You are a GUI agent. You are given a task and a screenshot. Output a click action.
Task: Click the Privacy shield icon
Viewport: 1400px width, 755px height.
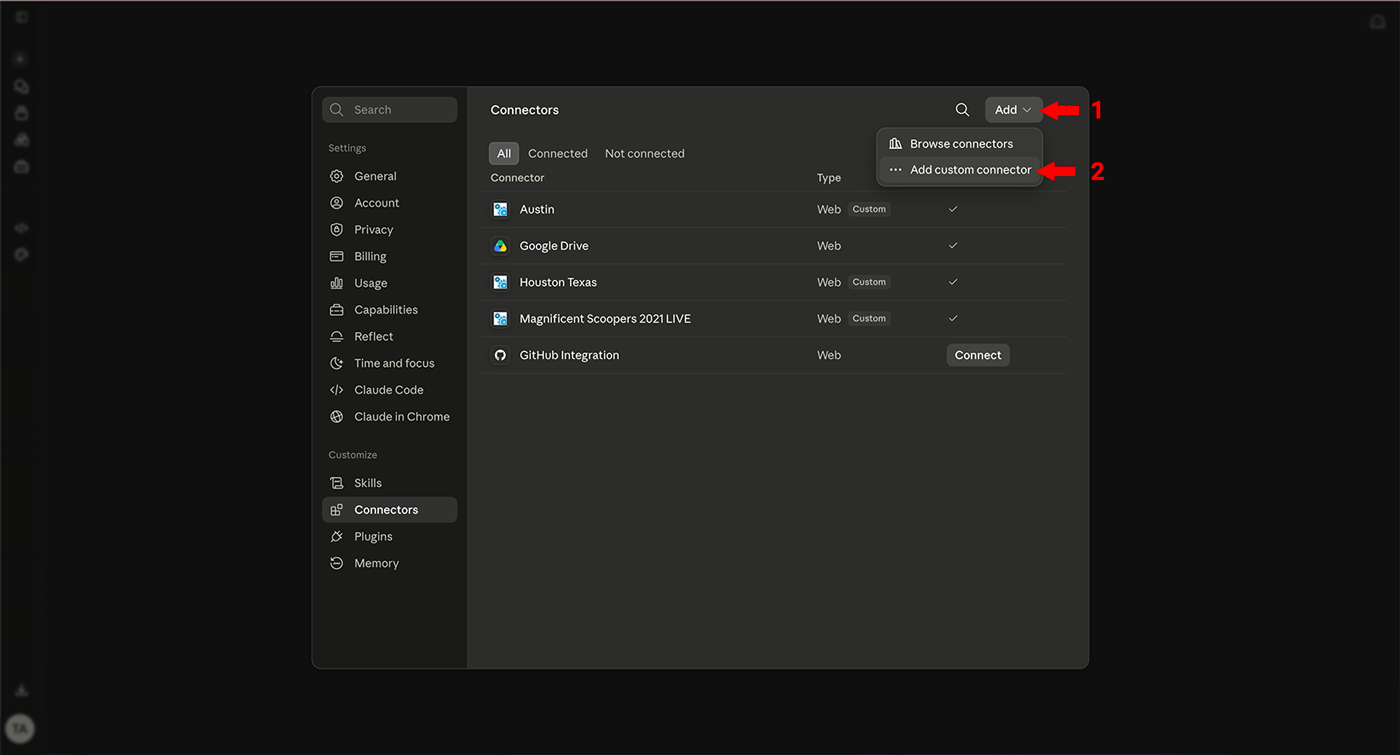point(336,230)
